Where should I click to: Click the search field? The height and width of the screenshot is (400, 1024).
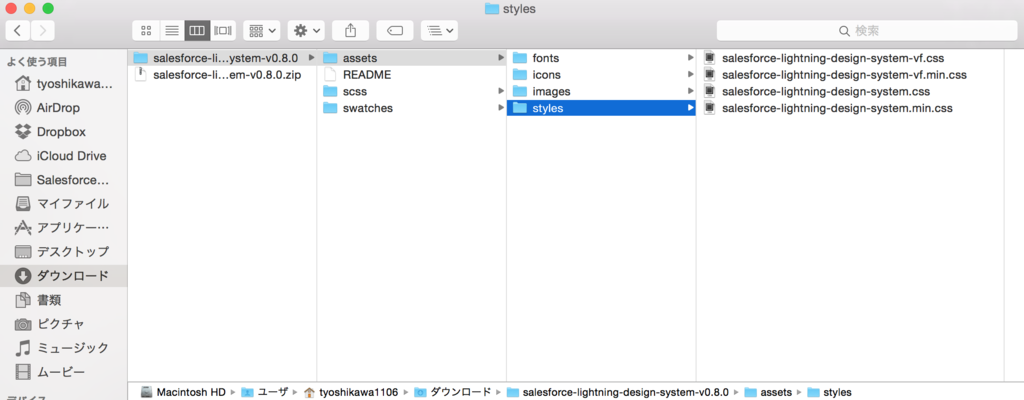click(x=867, y=30)
